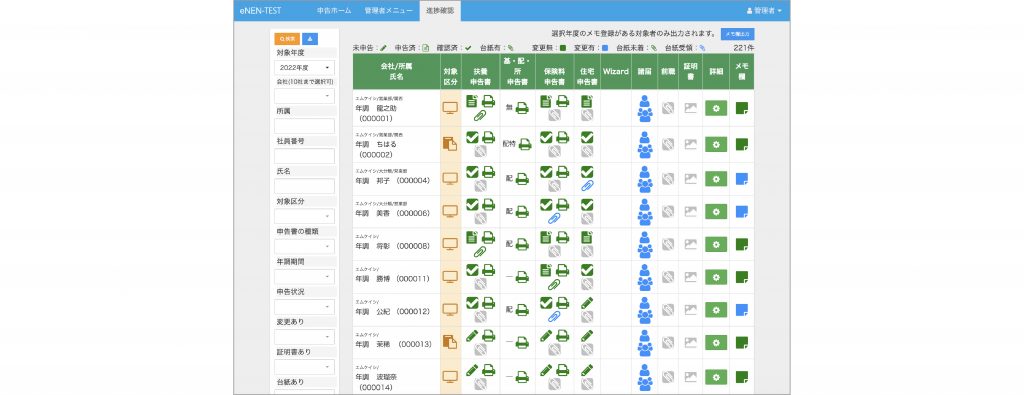Click 住宅申告書 confirmed check for ちはる
This screenshot has height=395, width=1024.
pos(587,137)
